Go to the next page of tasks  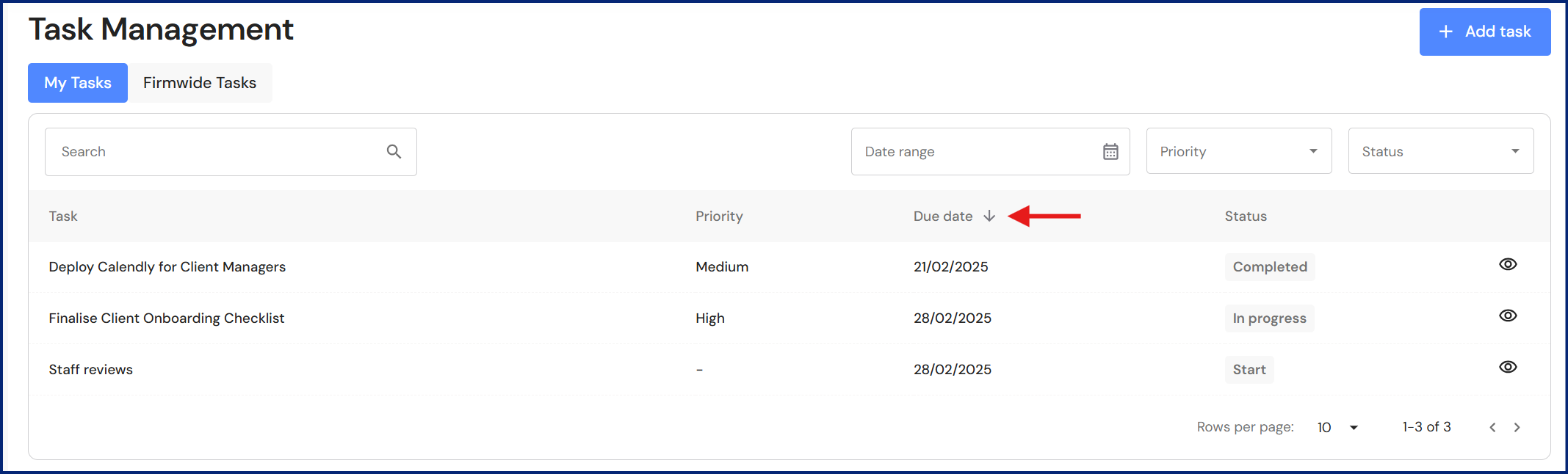point(1517,427)
